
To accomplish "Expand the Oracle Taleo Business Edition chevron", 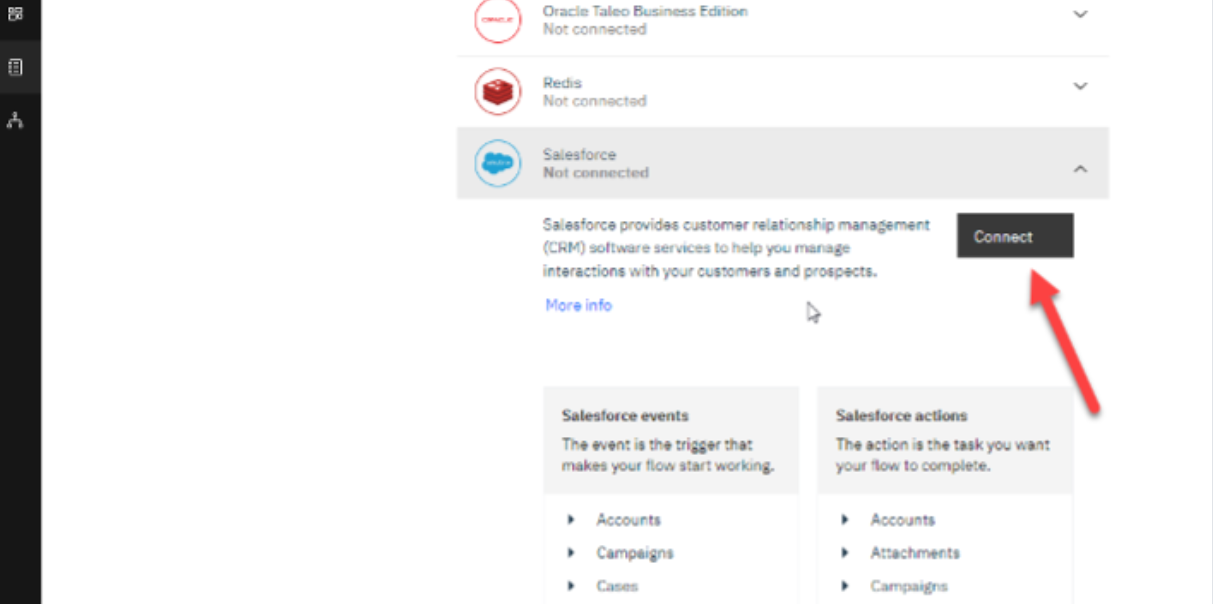I will (1080, 15).
